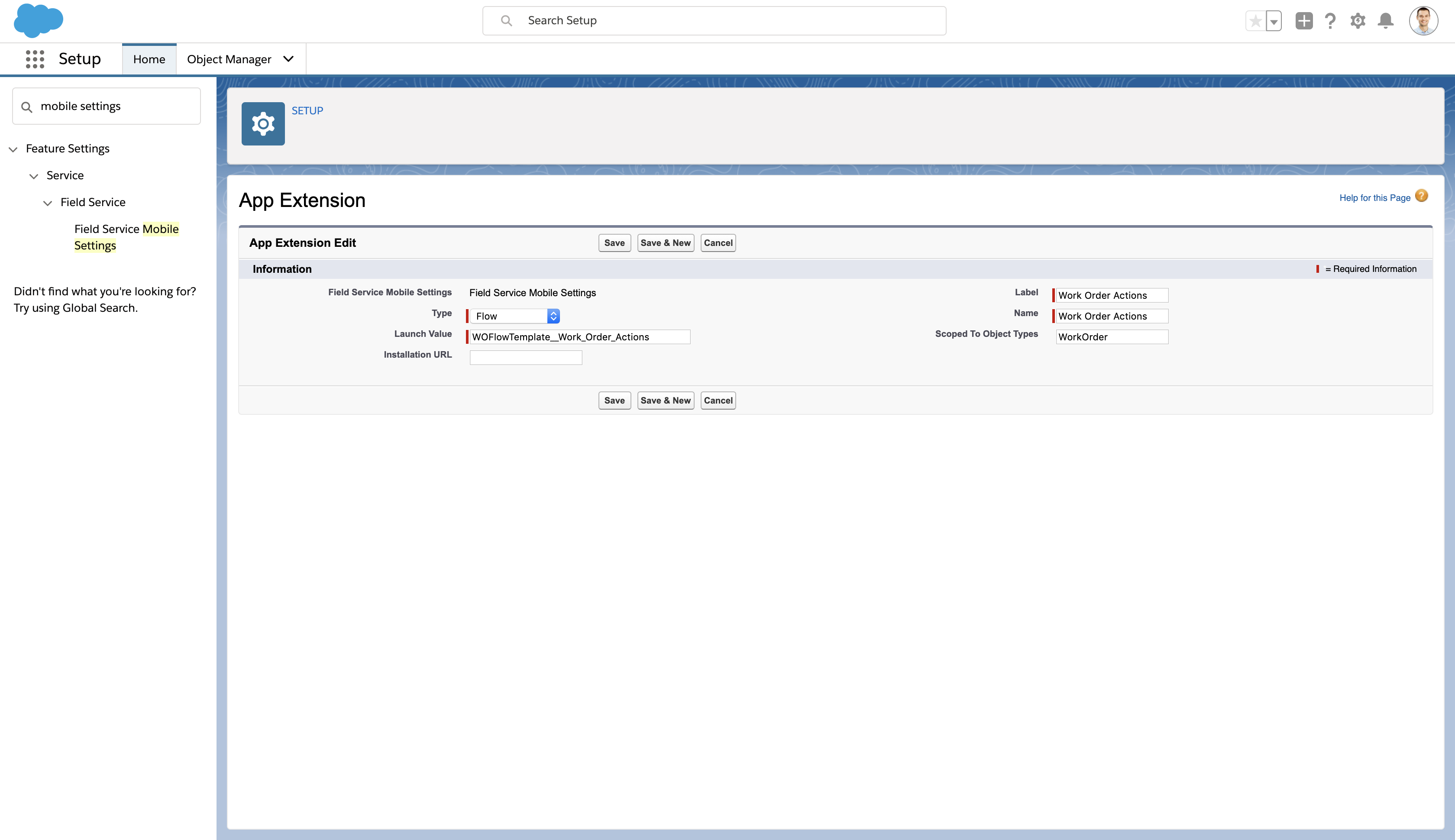
Task: Click the Salesforce cloud logo
Action: [38, 21]
